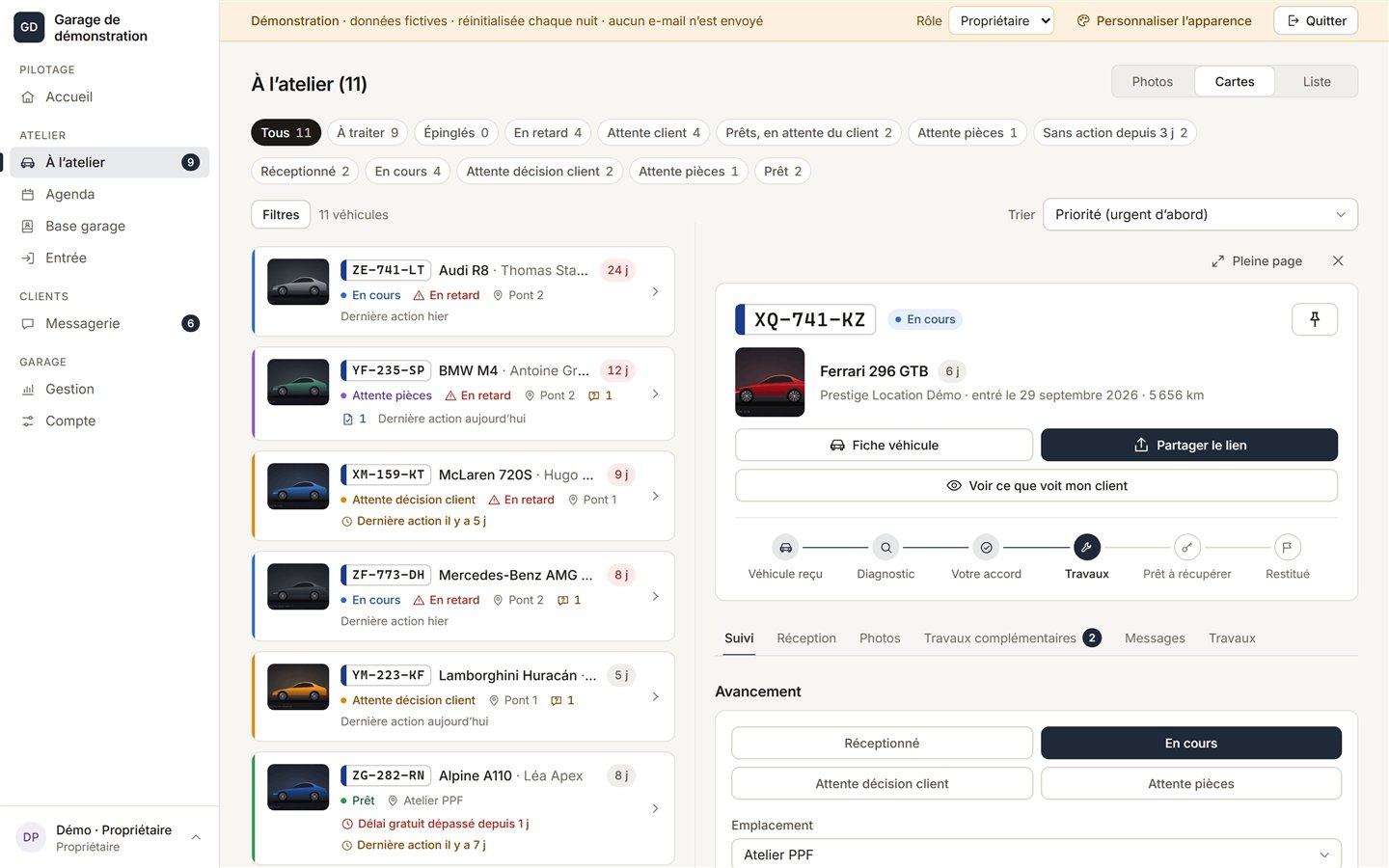This screenshot has height=868, width=1389.
Task: Click the Restitué flag step icon
Action: tap(1287, 547)
